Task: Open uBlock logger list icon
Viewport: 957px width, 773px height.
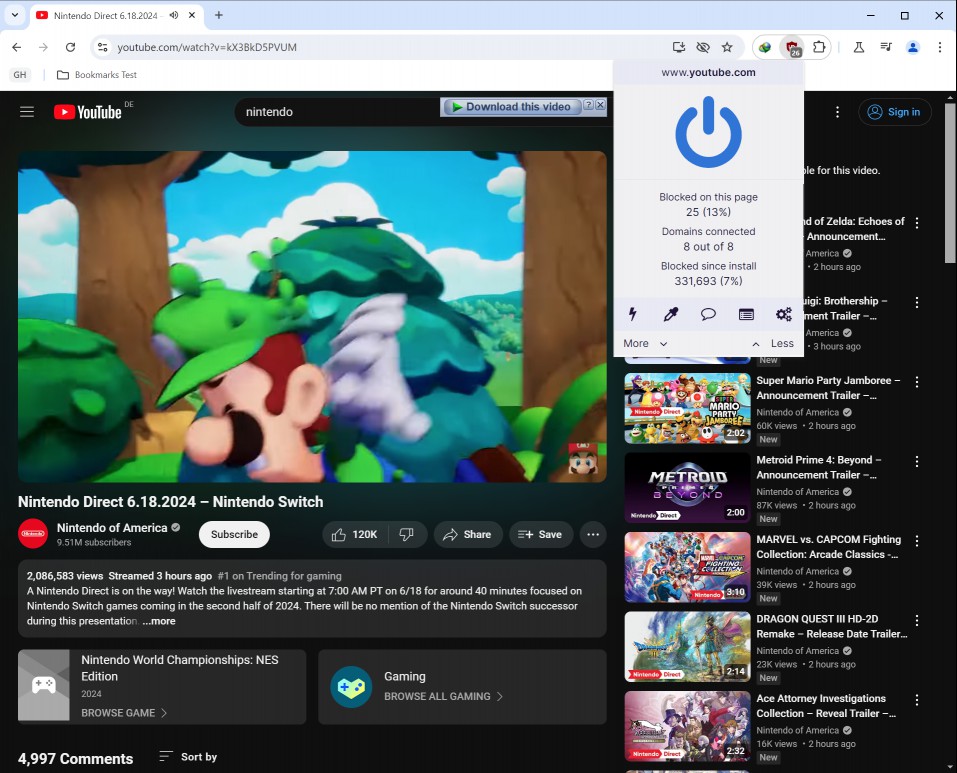Action: point(746,314)
